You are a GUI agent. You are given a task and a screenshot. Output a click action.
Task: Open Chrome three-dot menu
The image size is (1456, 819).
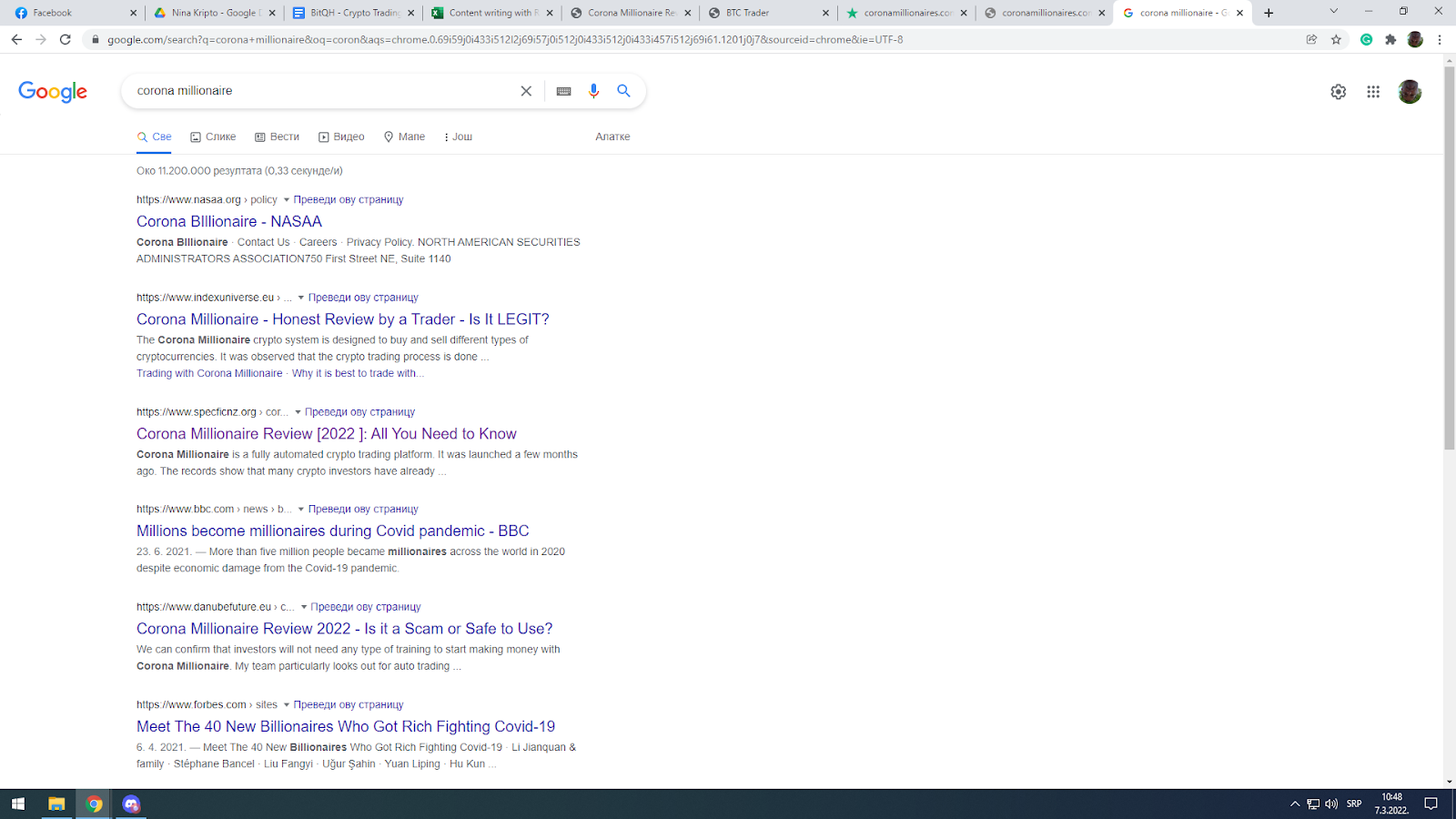tap(1440, 39)
